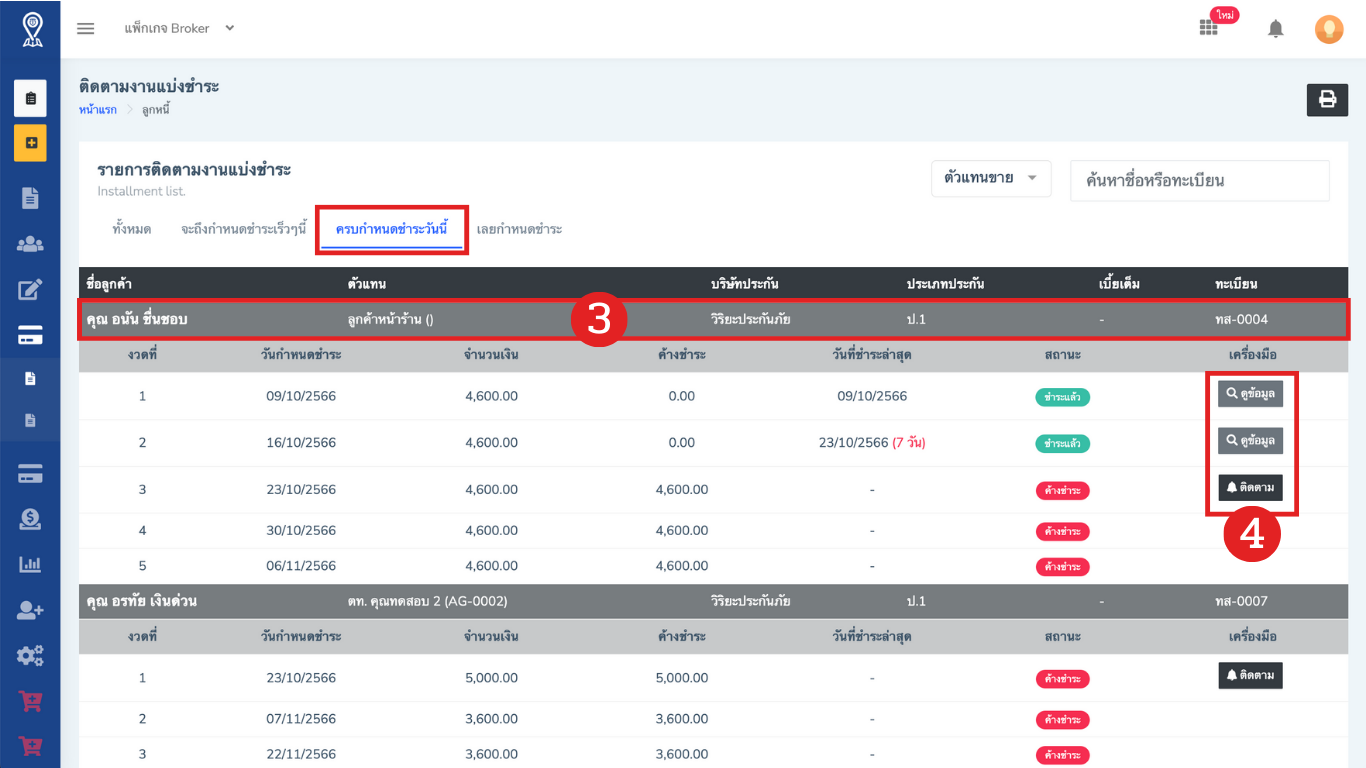Switch to the ทั้งหมด tab

click(132, 229)
